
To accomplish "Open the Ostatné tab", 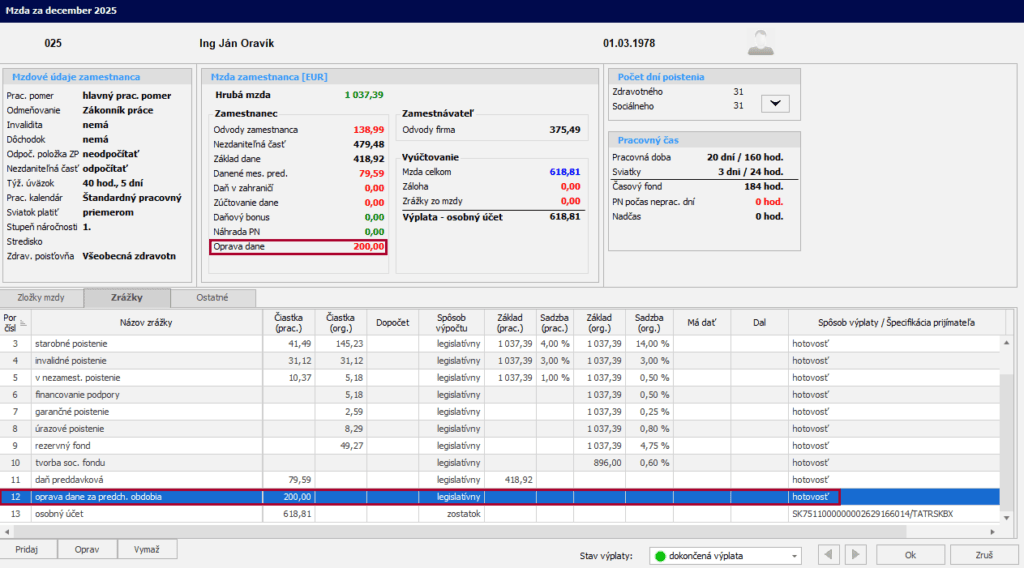I will tap(212, 298).
